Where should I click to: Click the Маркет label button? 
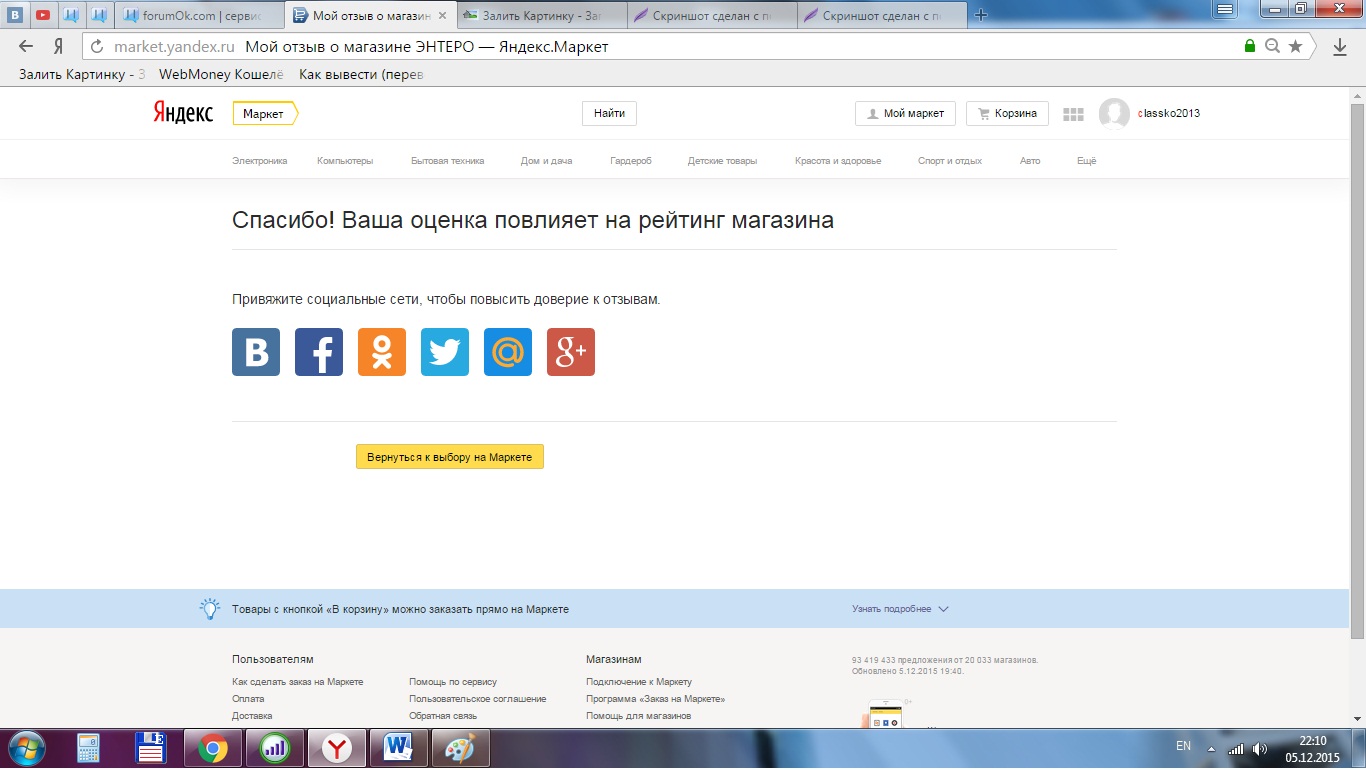coord(265,114)
